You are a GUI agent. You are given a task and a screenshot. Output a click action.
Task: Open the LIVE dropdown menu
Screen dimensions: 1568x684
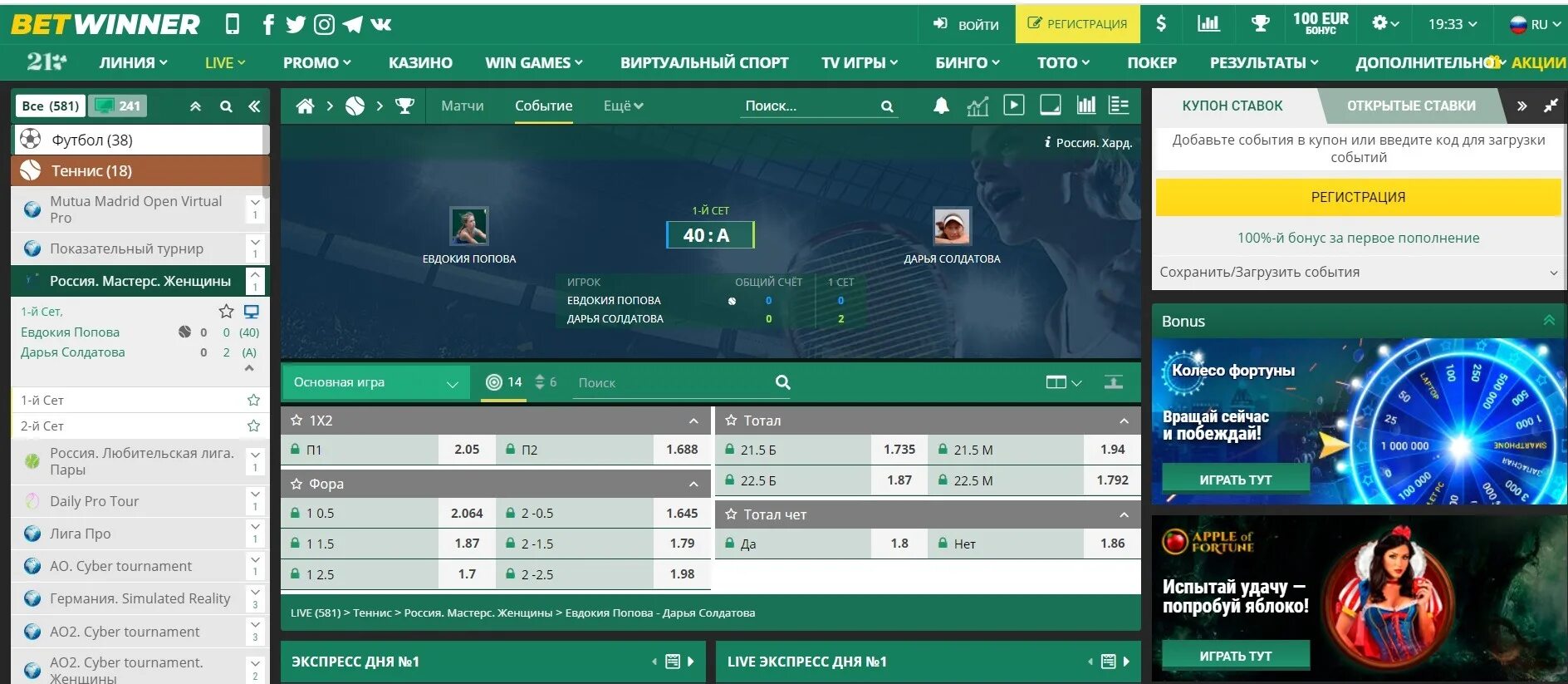point(225,62)
